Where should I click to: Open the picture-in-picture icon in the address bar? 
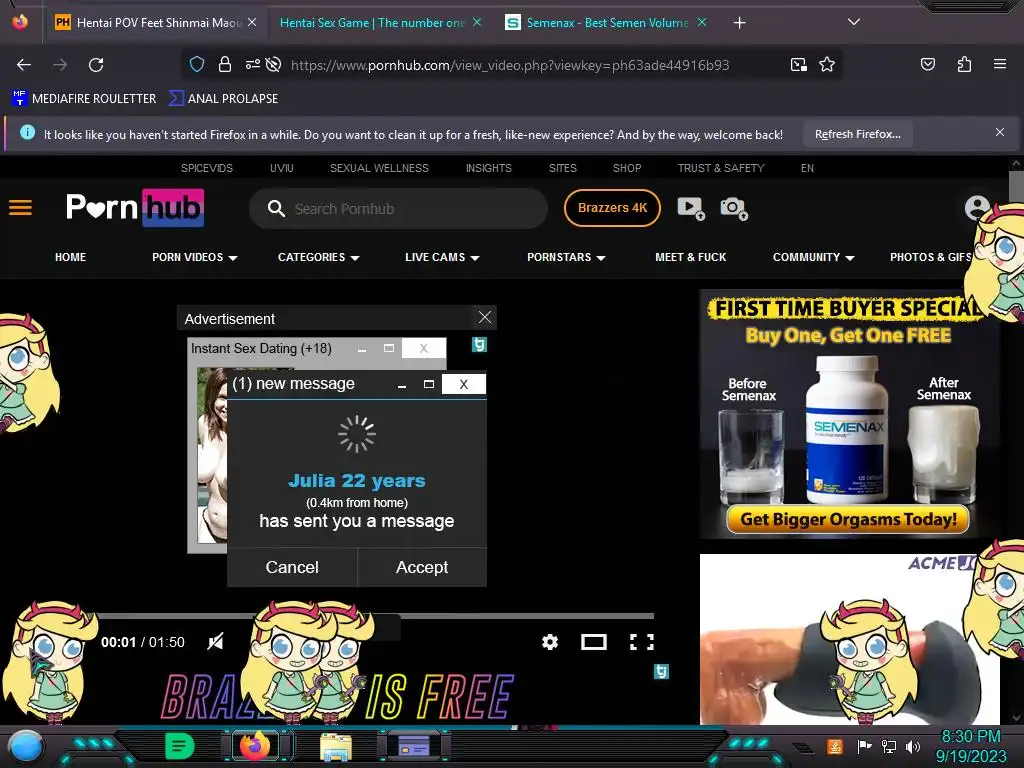coord(798,65)
